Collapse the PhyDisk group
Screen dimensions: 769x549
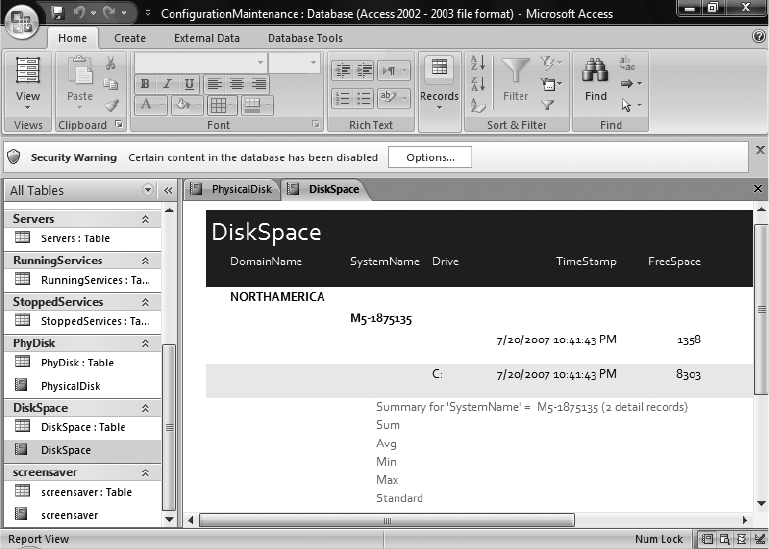pos(145,343)
